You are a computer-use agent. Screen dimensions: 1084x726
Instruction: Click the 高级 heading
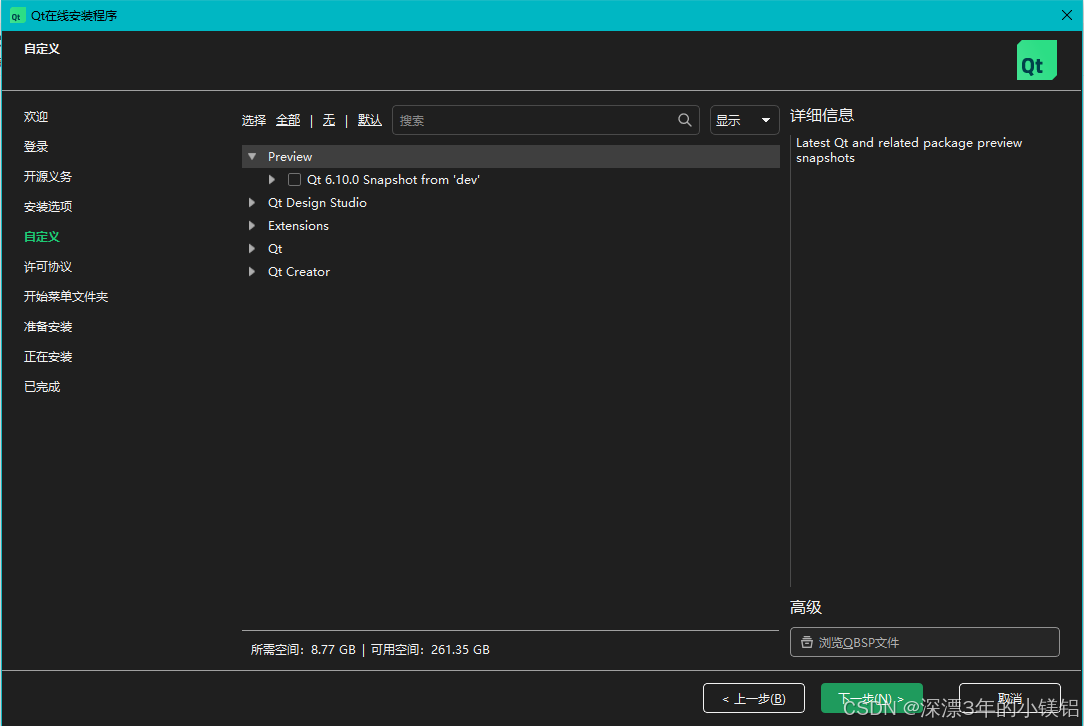click(x=806, y=607)
